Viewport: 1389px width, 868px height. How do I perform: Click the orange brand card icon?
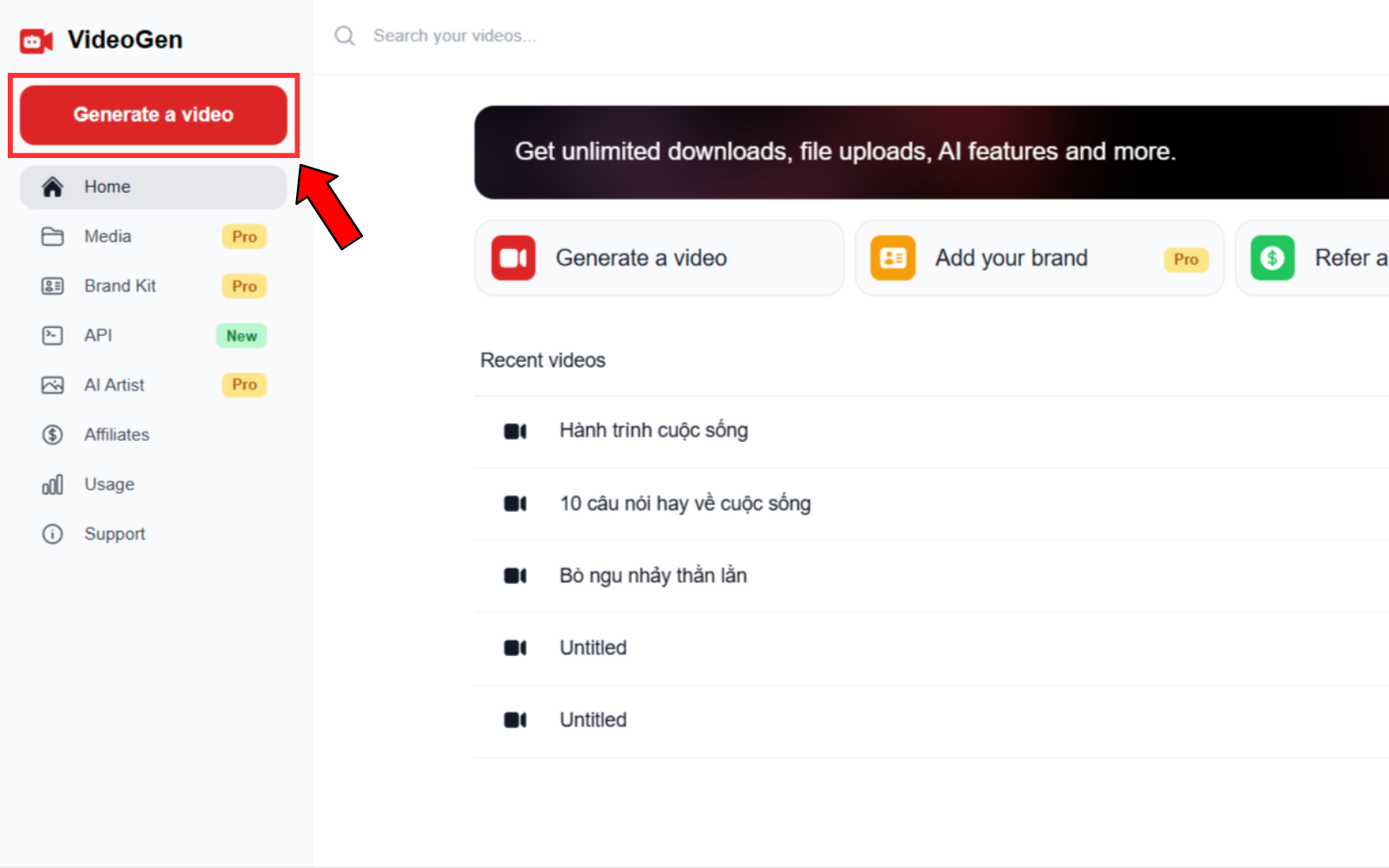(893, 258)
